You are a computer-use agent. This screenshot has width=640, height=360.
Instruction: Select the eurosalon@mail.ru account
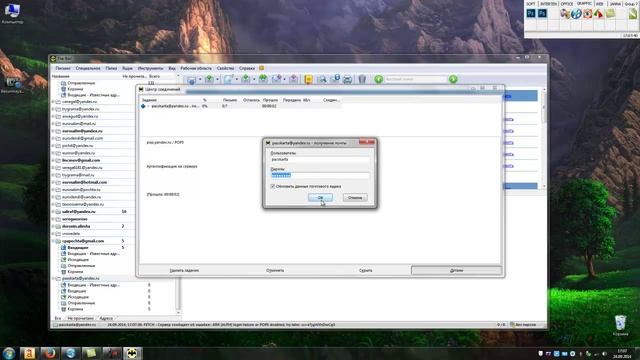(x=79, y=123)
